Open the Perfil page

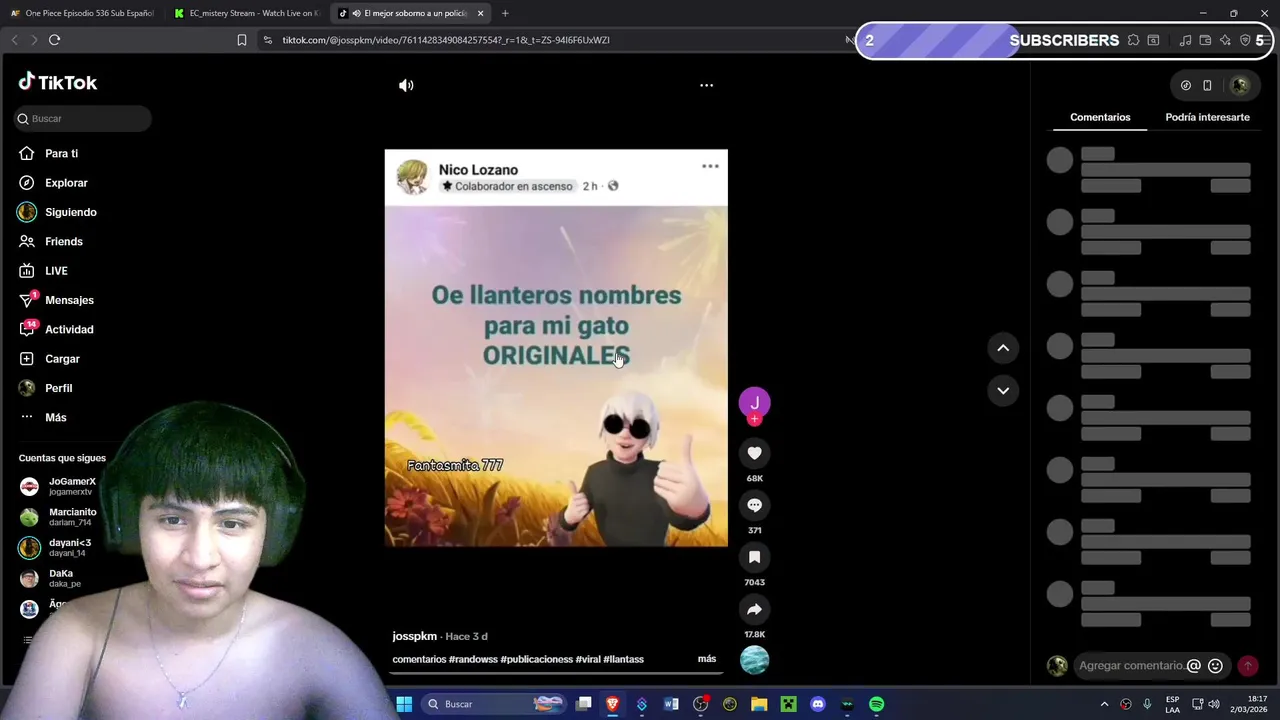coord(58,388)
